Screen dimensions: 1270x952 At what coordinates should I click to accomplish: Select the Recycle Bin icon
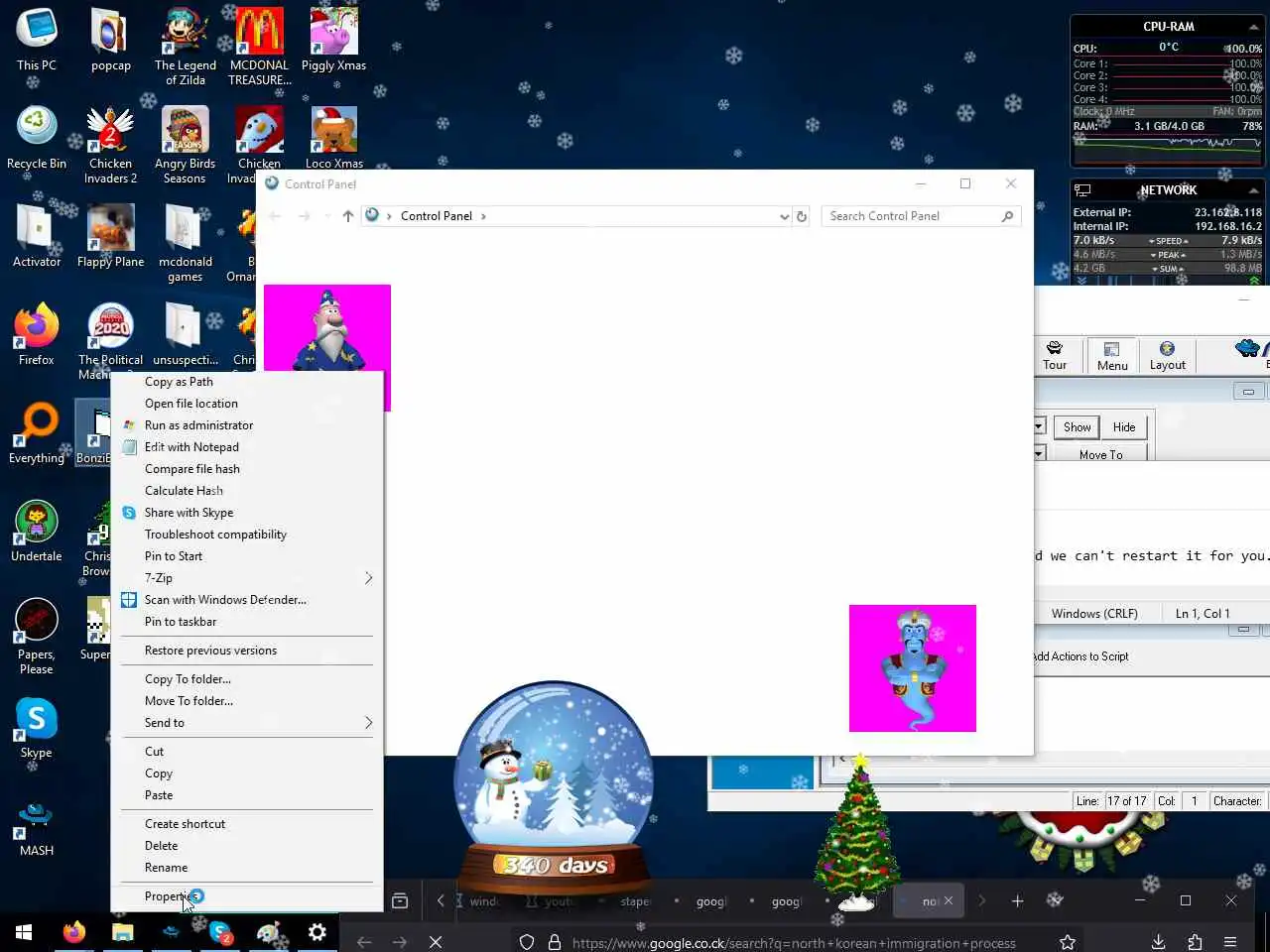(x=37, y=139)
